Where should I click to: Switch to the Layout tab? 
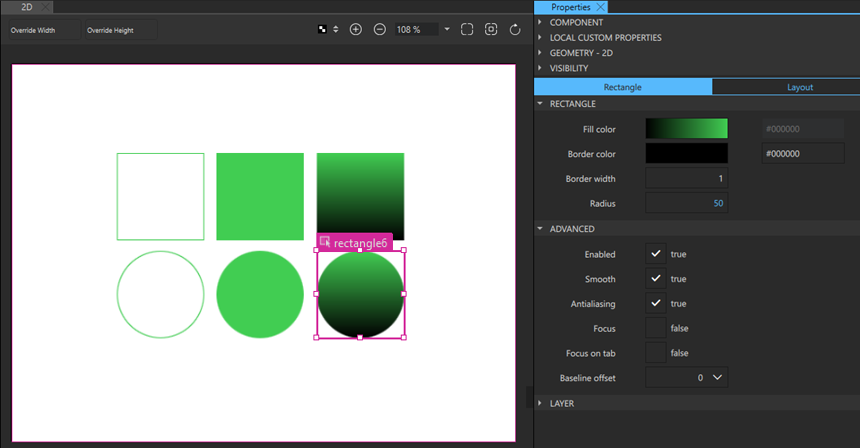pos(799,87)
